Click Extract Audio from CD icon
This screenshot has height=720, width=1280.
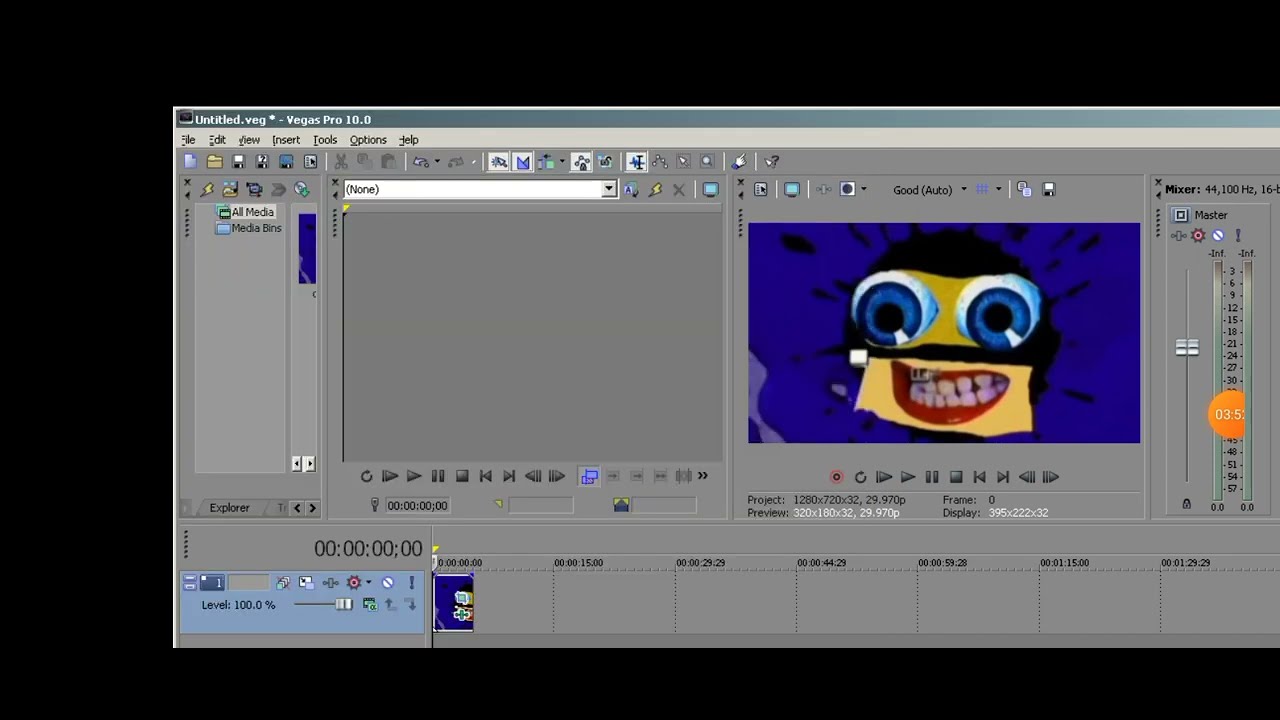pos(278,189)
